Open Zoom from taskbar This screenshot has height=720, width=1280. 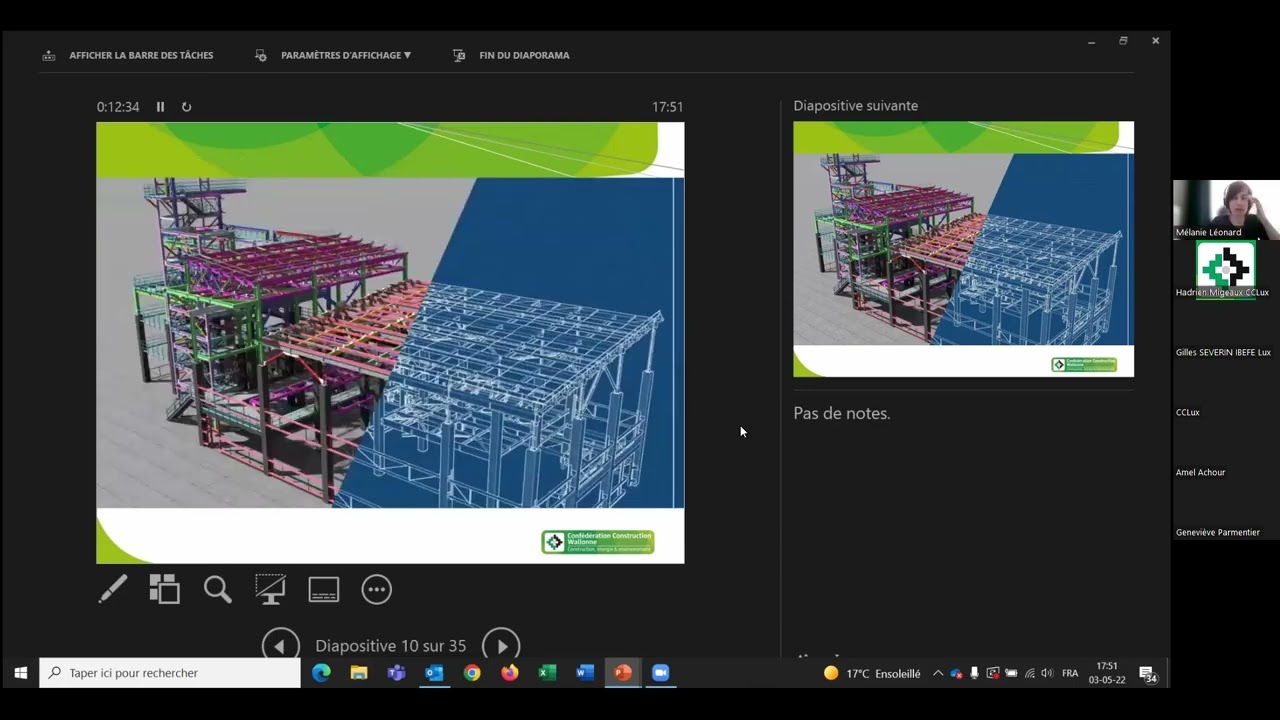pos(660,673)
